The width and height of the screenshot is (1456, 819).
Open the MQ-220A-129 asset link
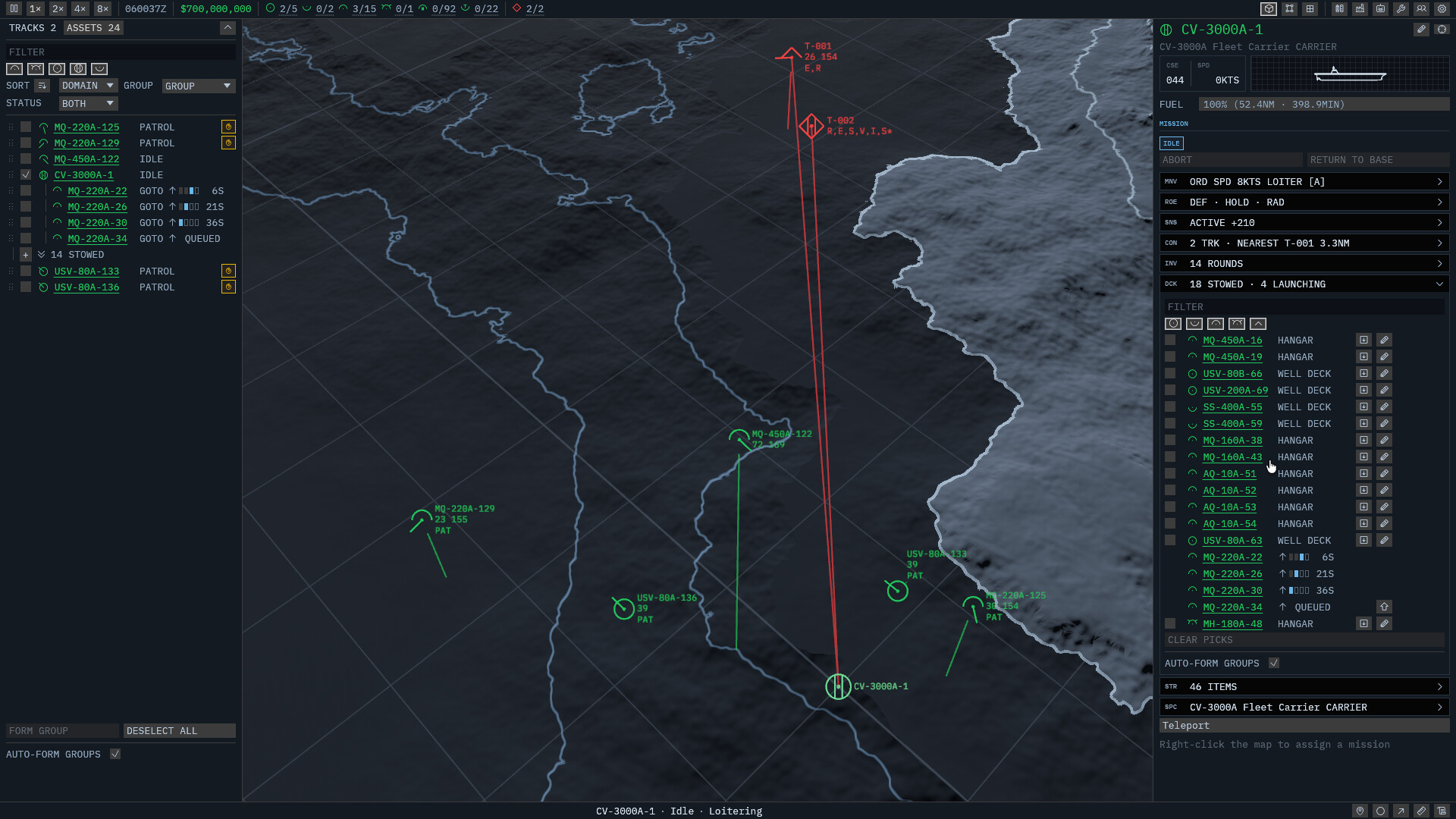pyautogui.click(x=86, y=143)
